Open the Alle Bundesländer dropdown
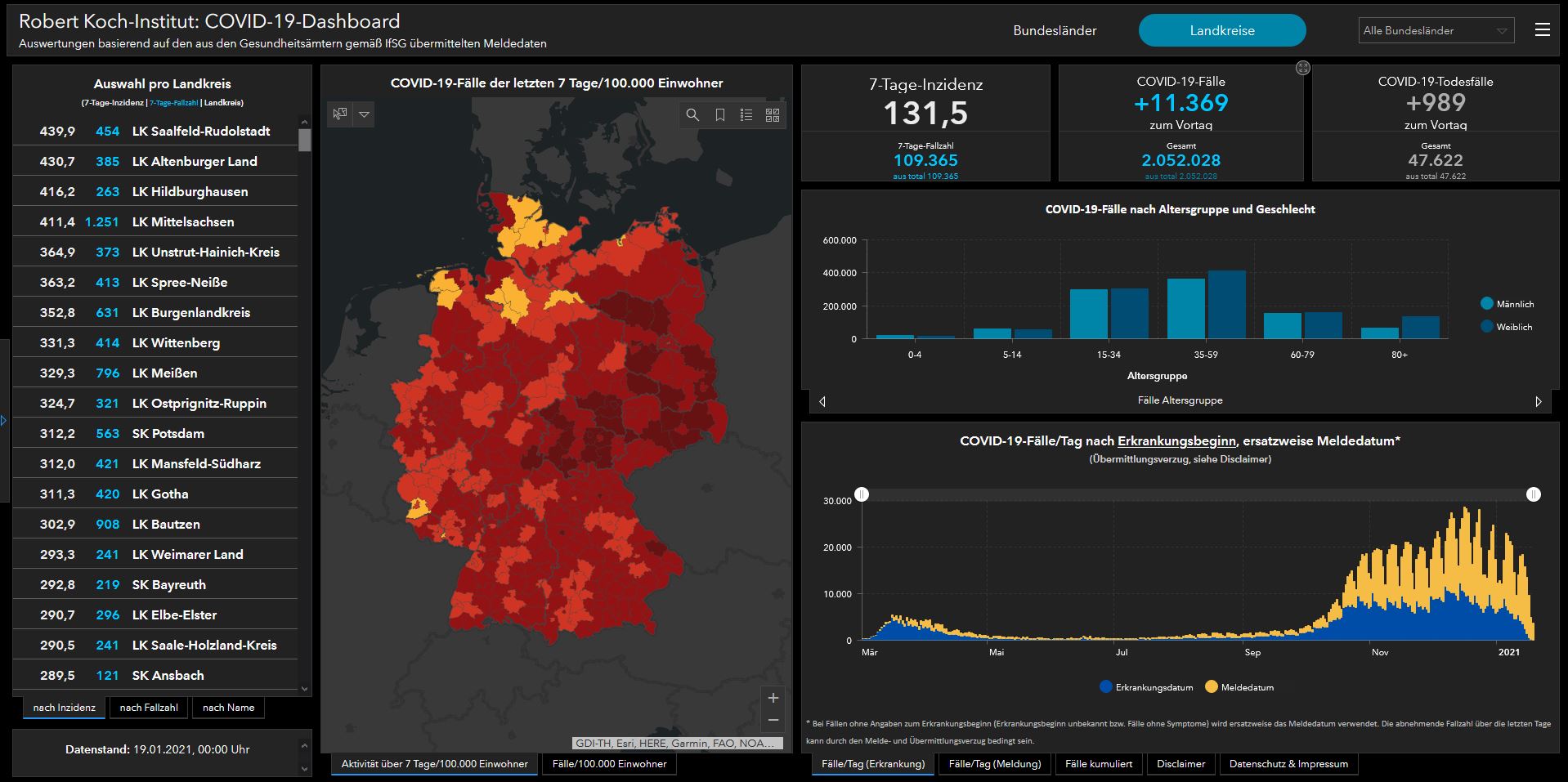This screenshot has height=782, width=1568. pyautogui.click(x=1436, y=30)
